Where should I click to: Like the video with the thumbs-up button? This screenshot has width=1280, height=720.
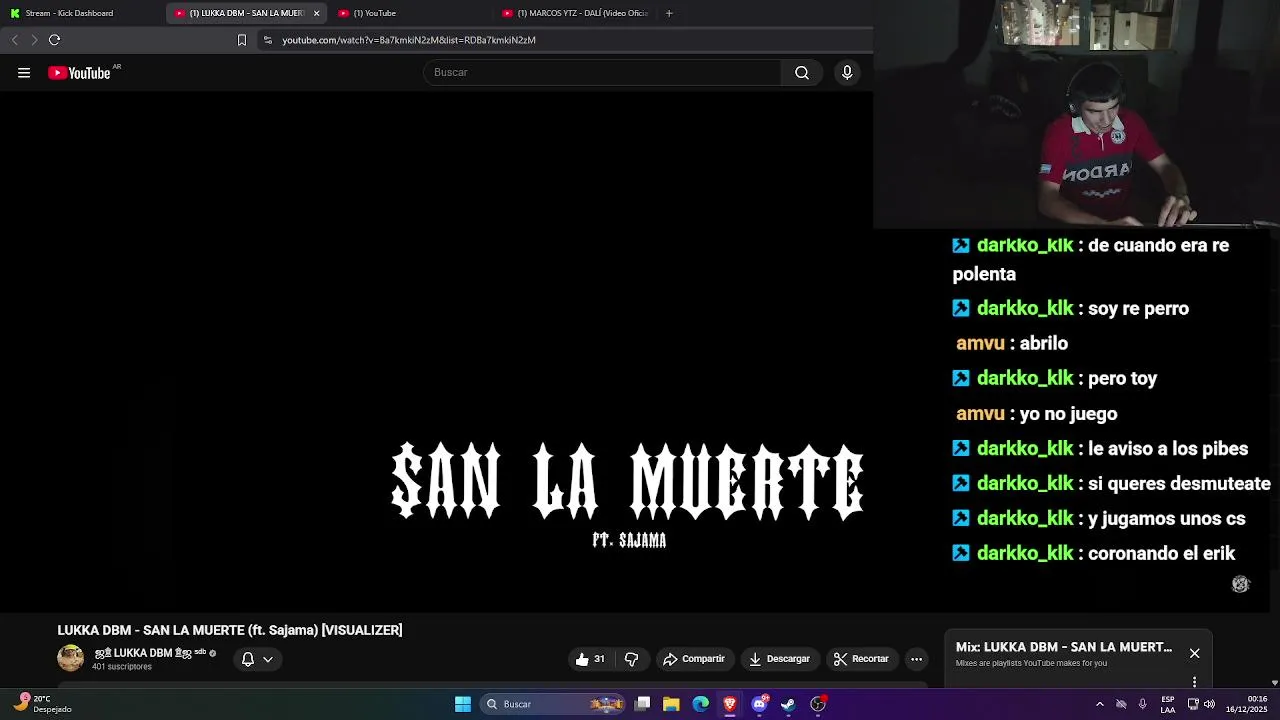pos(590,659)
